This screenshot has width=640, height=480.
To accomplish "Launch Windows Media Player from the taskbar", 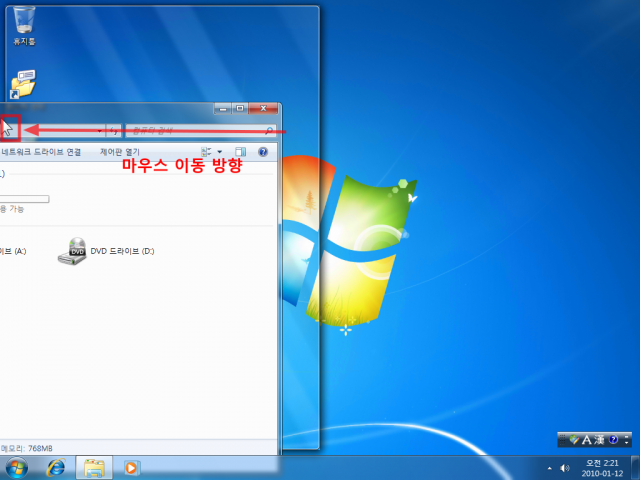I will 131,468.
